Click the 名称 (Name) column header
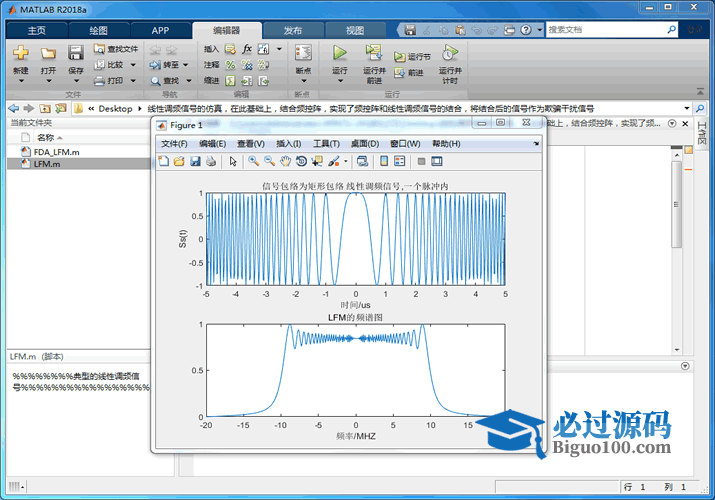 (x=45, y=138)
